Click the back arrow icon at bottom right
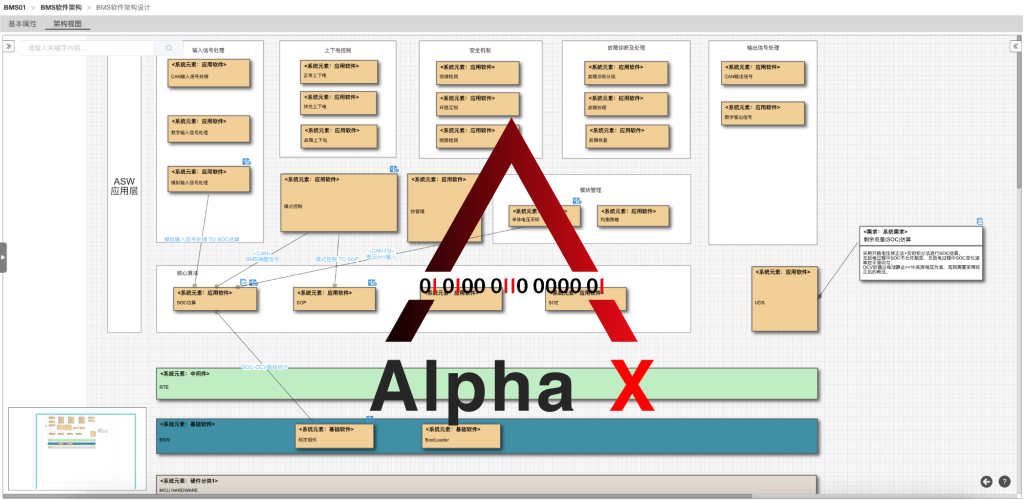Image resolution: width=1024 pixels, height=500 pixels. [x=986, y=481]
